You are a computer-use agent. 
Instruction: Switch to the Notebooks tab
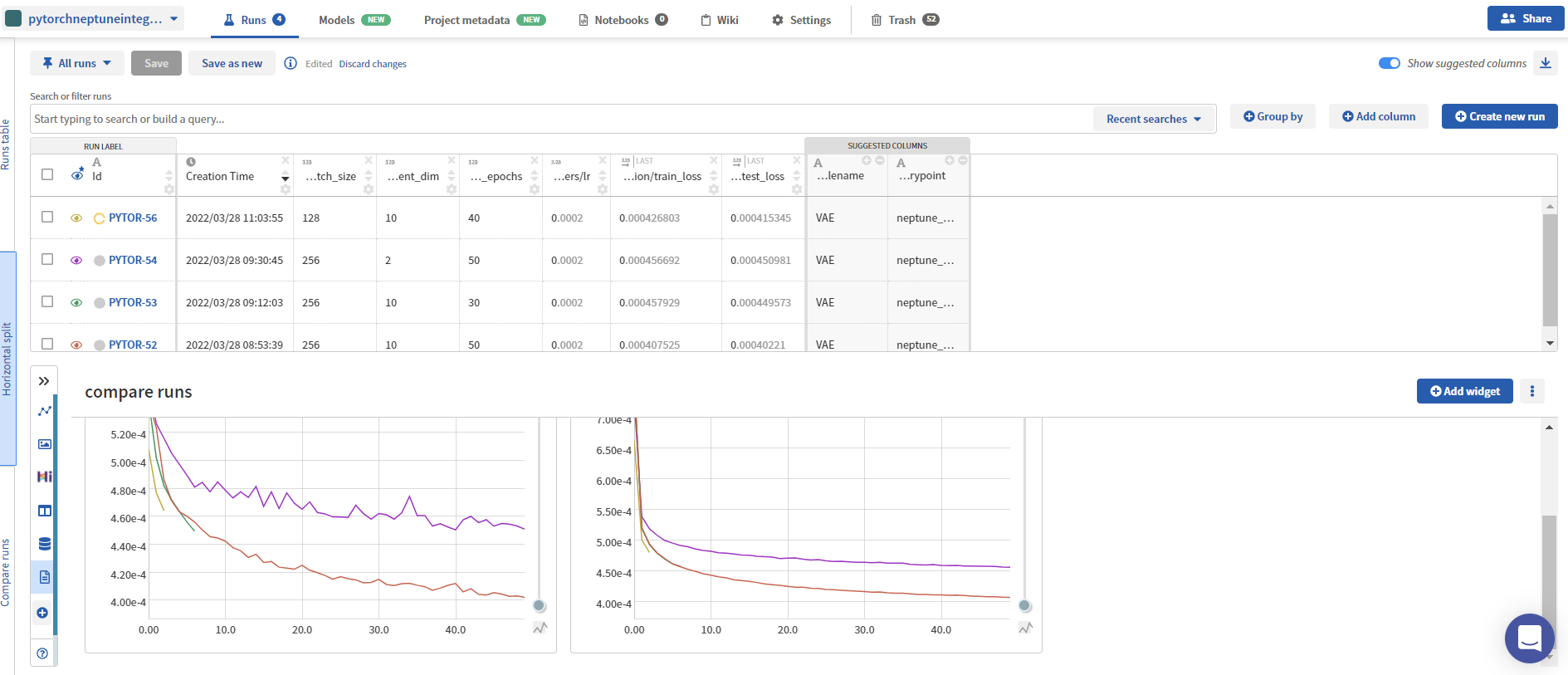click(622, 20)
